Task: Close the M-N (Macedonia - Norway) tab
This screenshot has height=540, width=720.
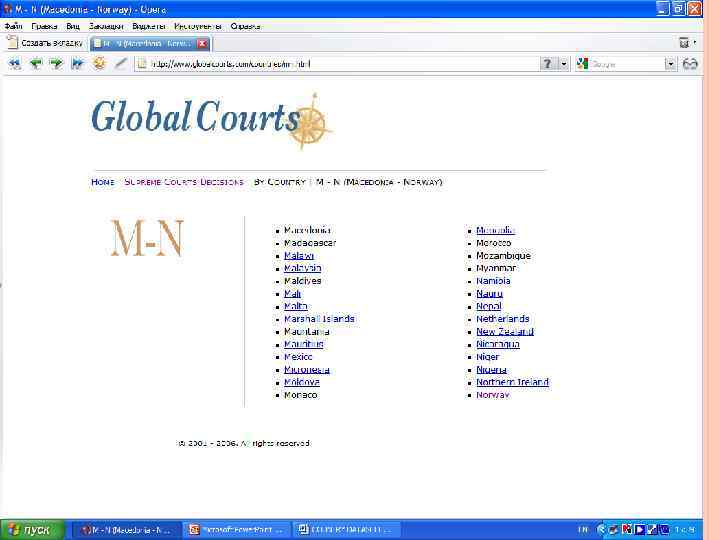Action: (202, 44)
